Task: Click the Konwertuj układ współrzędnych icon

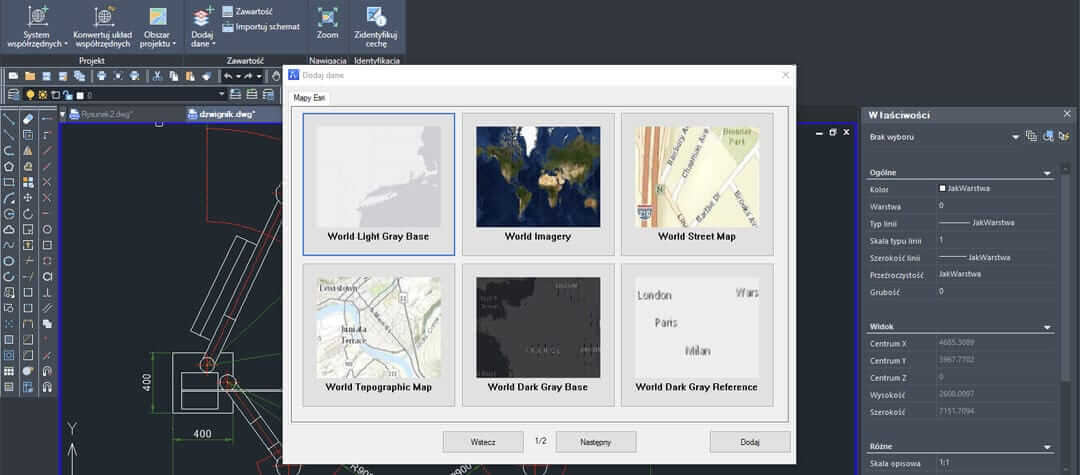Action: tap(104, 18)
